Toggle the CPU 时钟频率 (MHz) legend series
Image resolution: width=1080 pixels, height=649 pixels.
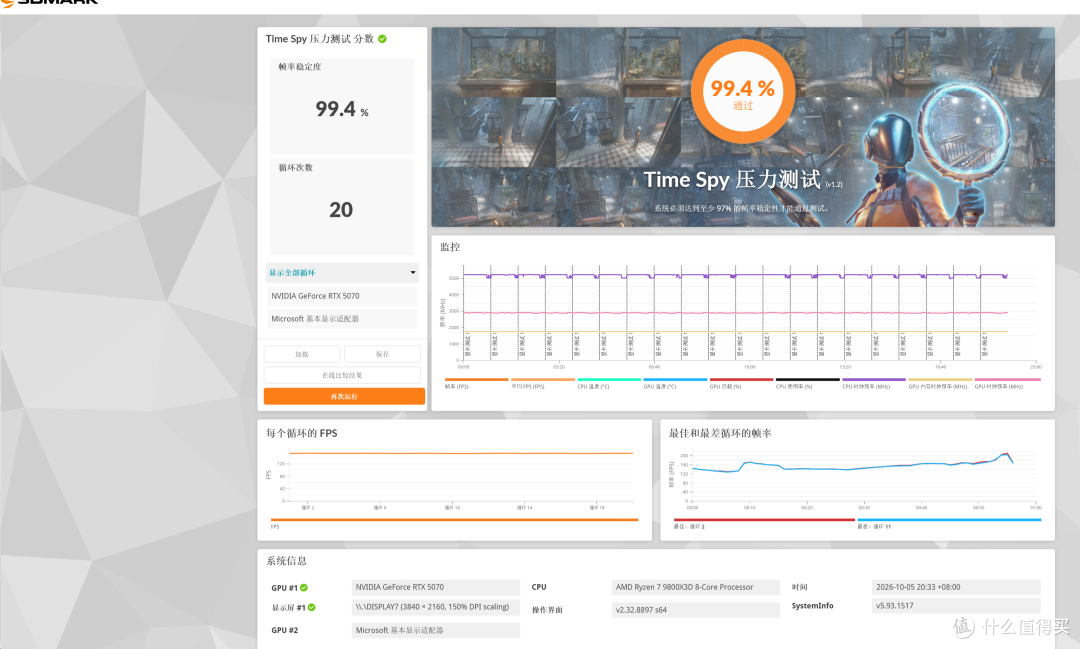(873, 383)
